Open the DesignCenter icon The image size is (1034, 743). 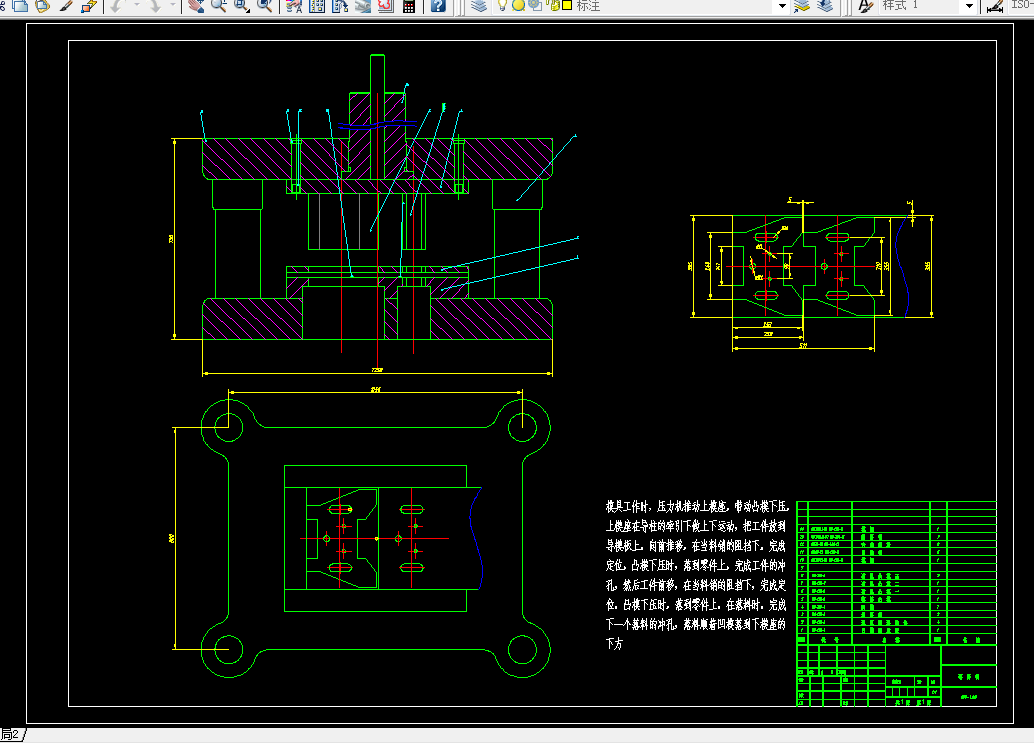pos(317,6)
